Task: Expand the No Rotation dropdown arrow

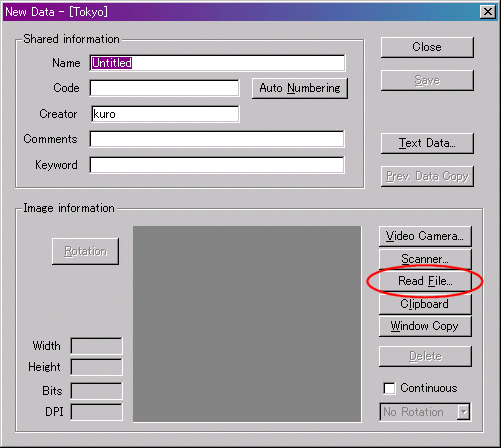Action: [463, 412]
